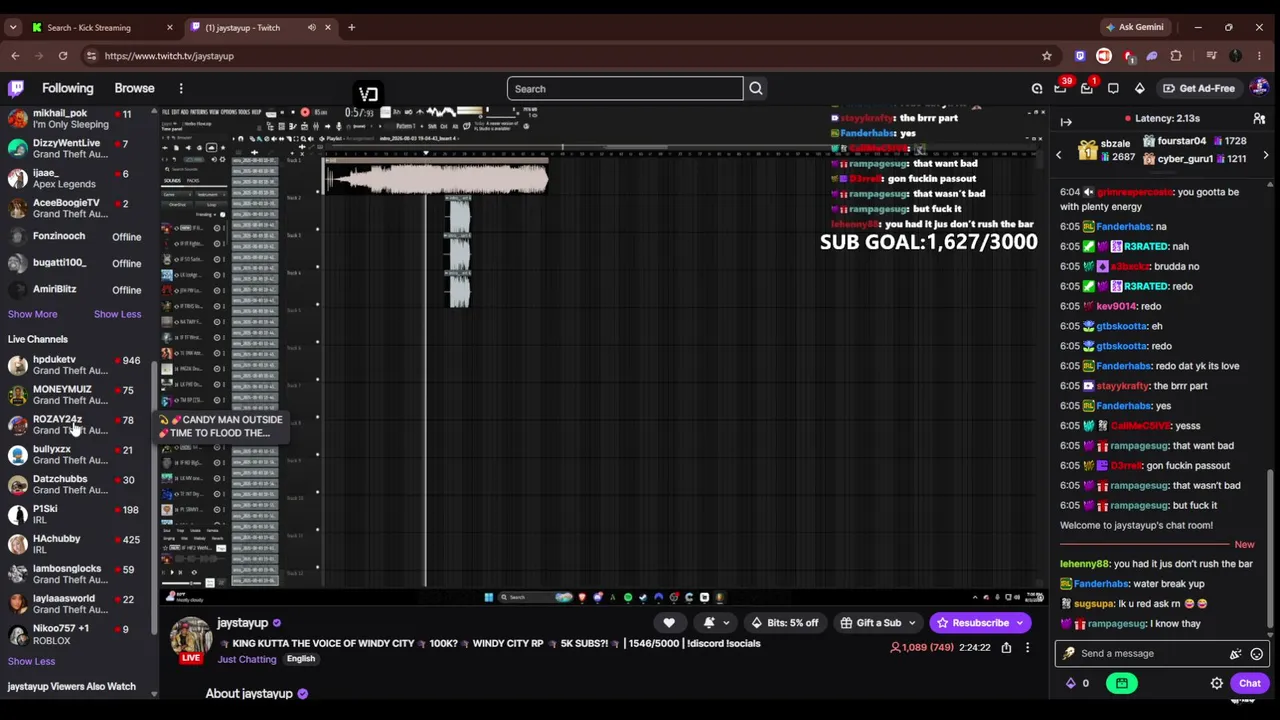
Task: Go back in browser history
Action: (15, 56)
